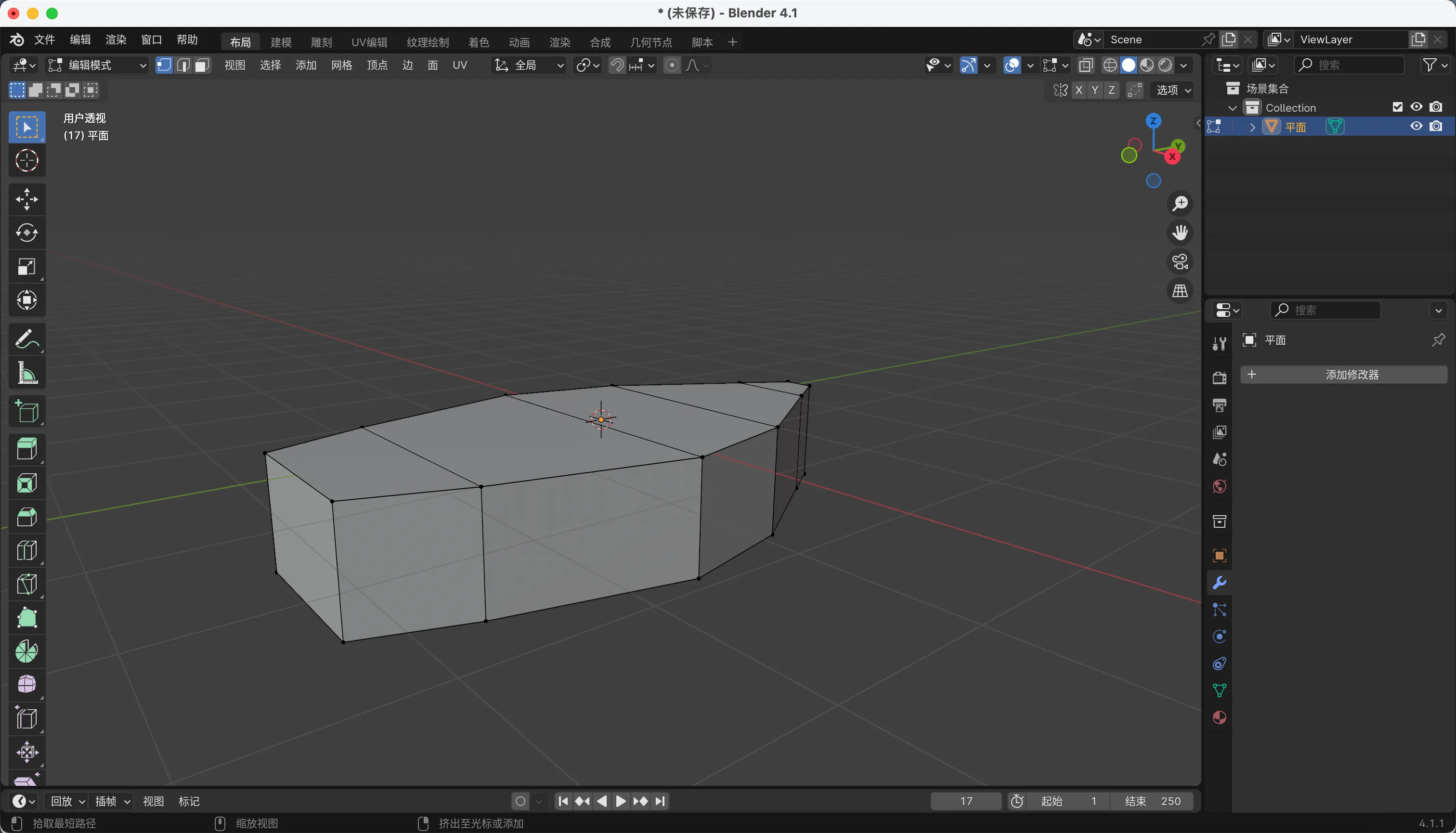This screenshot has width=1456, height=833.
Task: Open the Material properties tab
Action: (1219, 717)
